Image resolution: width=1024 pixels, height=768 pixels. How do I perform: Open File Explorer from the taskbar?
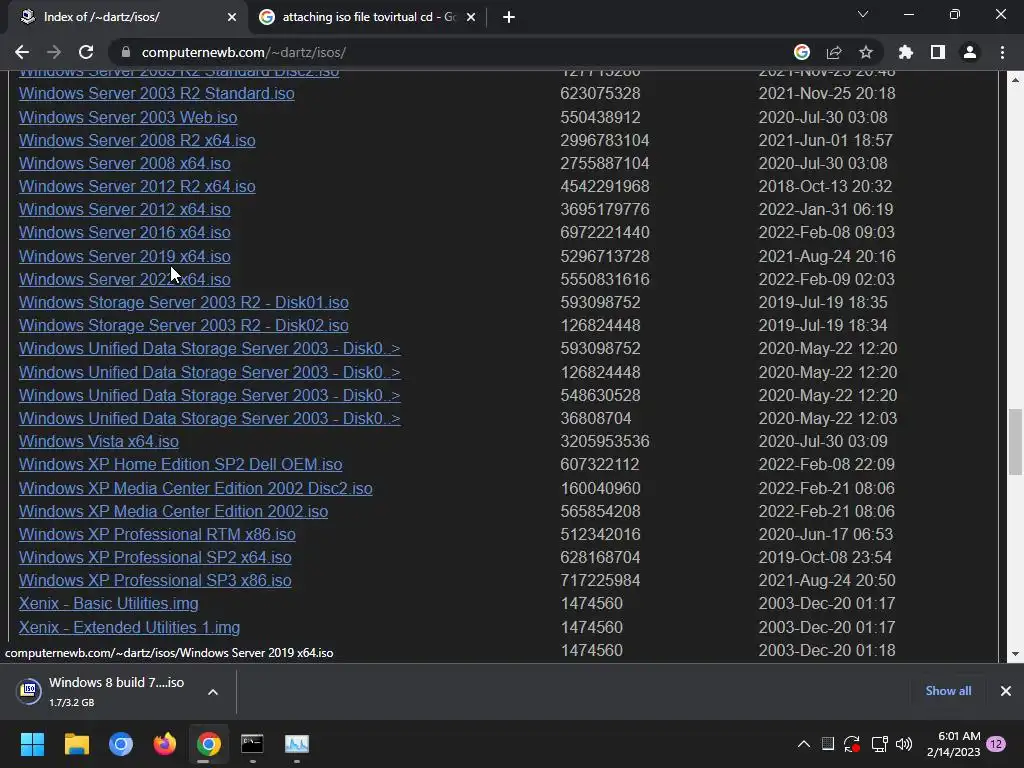pyautogui.click(x=76, y=744)
